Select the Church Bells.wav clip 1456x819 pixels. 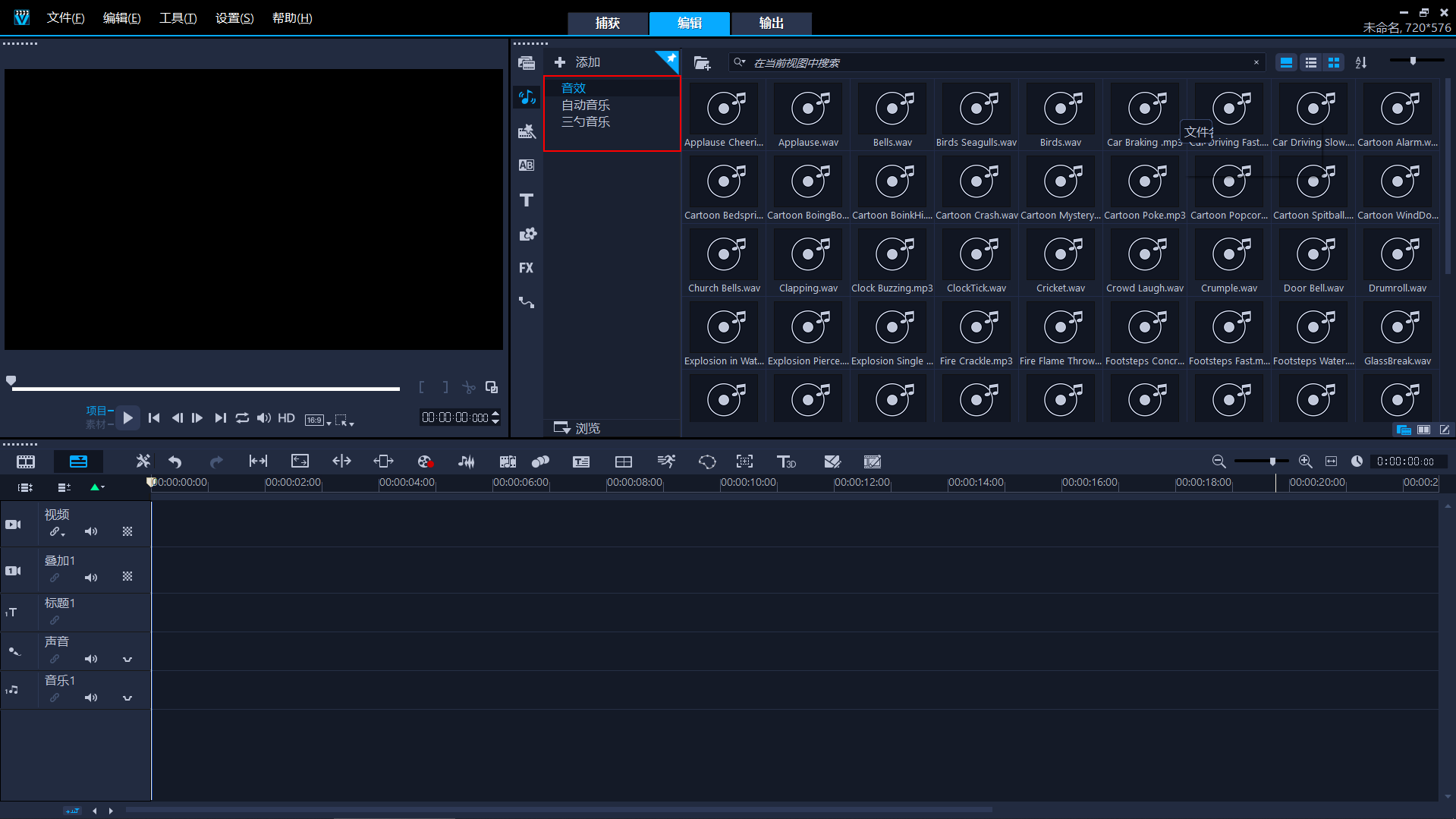(x=724, y=261)
